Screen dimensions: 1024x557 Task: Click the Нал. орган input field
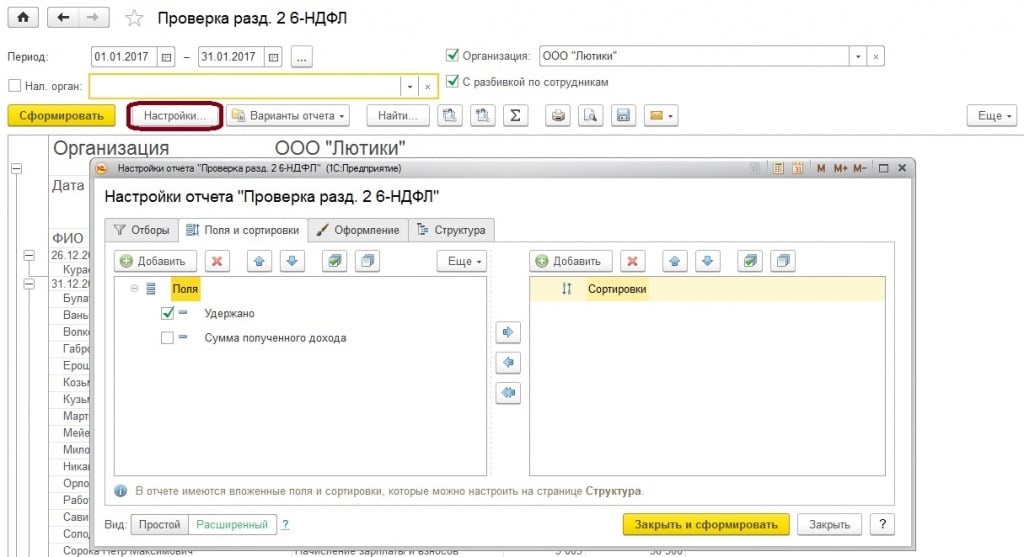(245, 86)
